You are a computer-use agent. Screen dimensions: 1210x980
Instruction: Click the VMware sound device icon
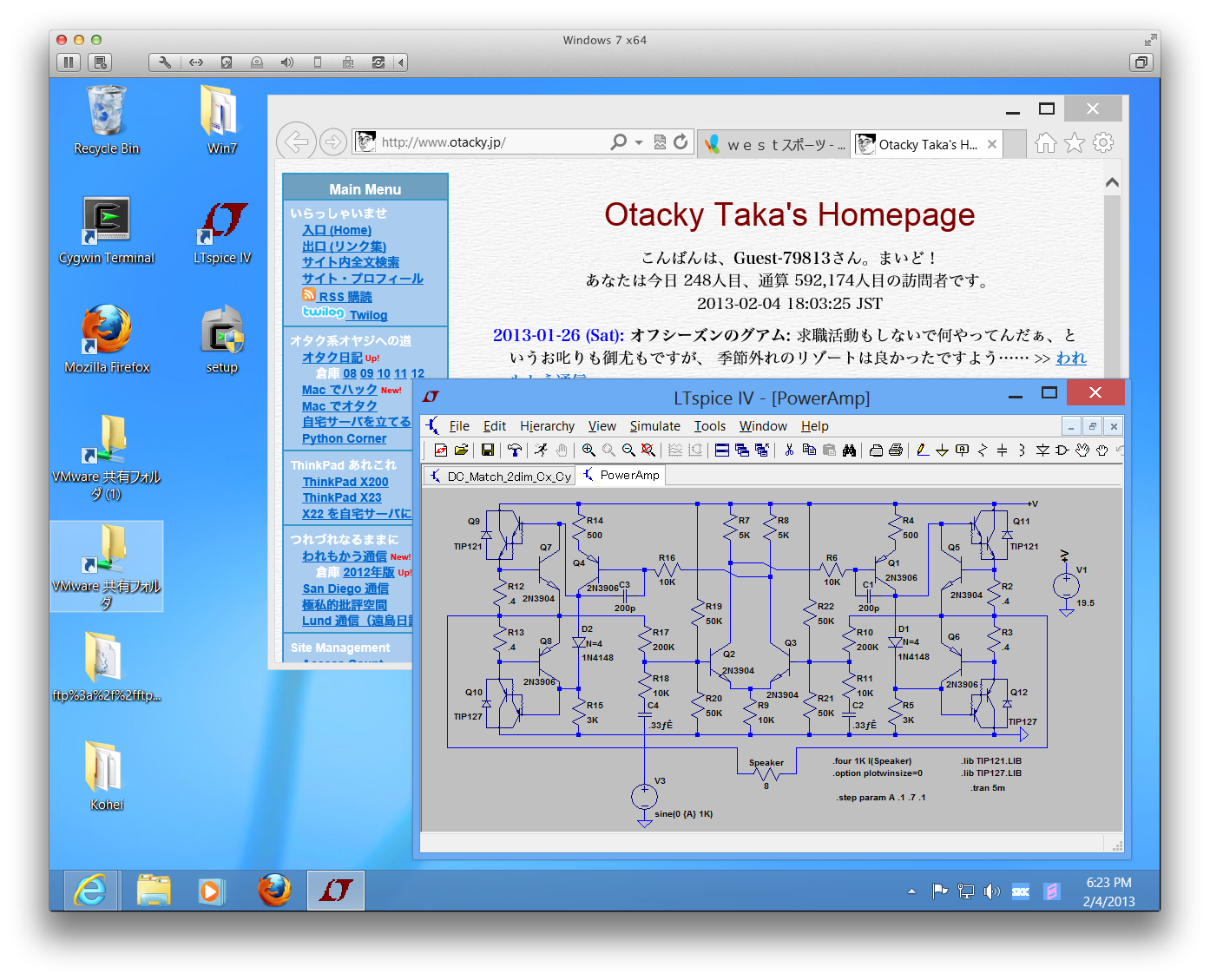pos(286,62)
